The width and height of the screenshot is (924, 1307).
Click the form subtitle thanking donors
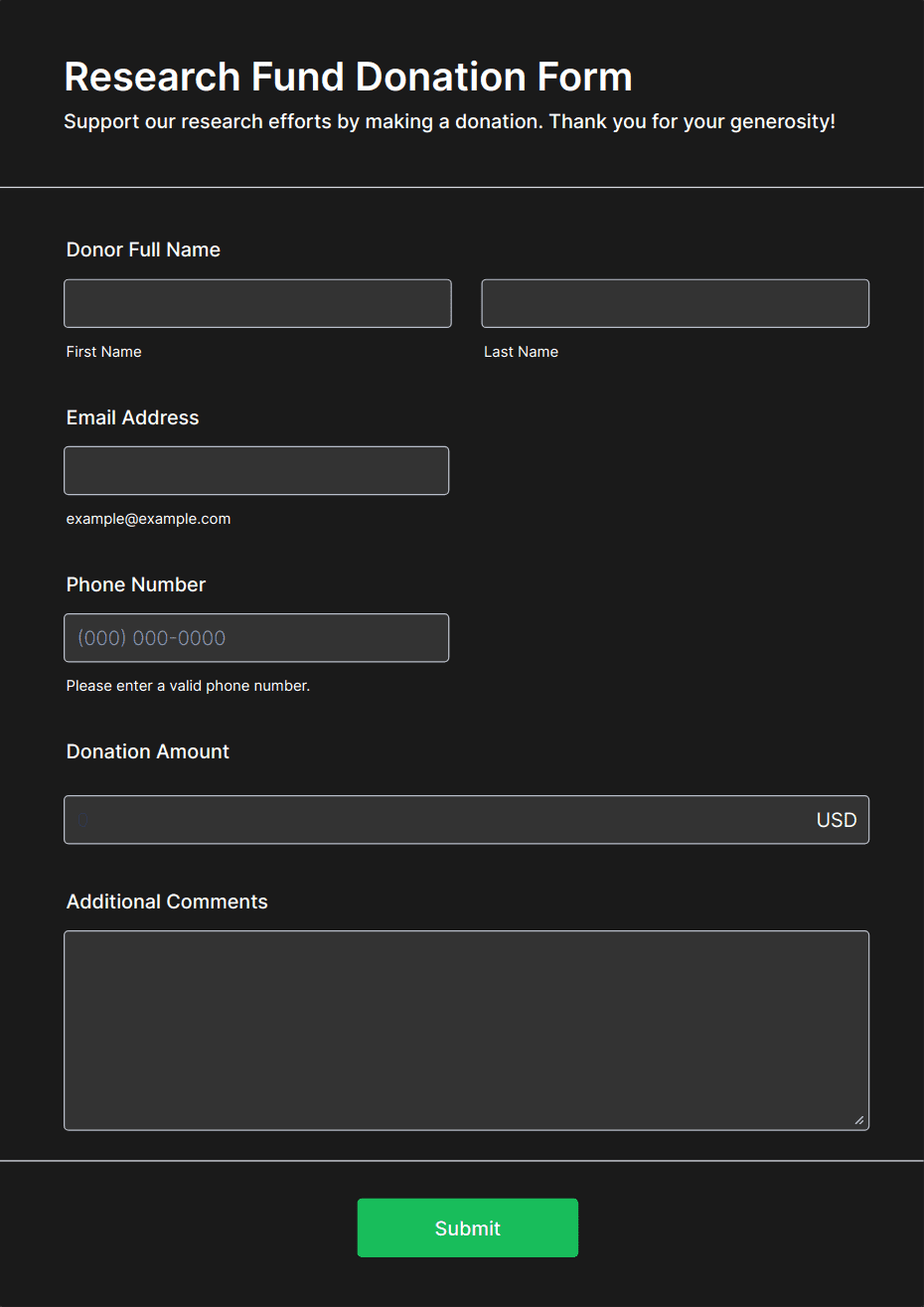tap(449, 121)
